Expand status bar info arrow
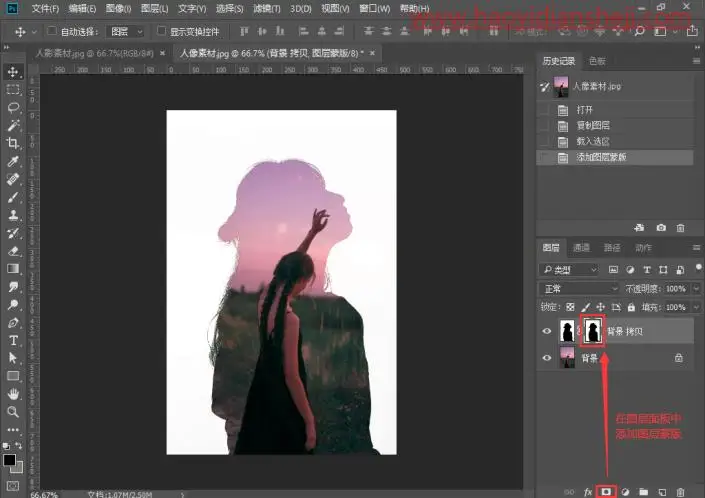Viewport: 705px width, 498px height. point(183,495)
